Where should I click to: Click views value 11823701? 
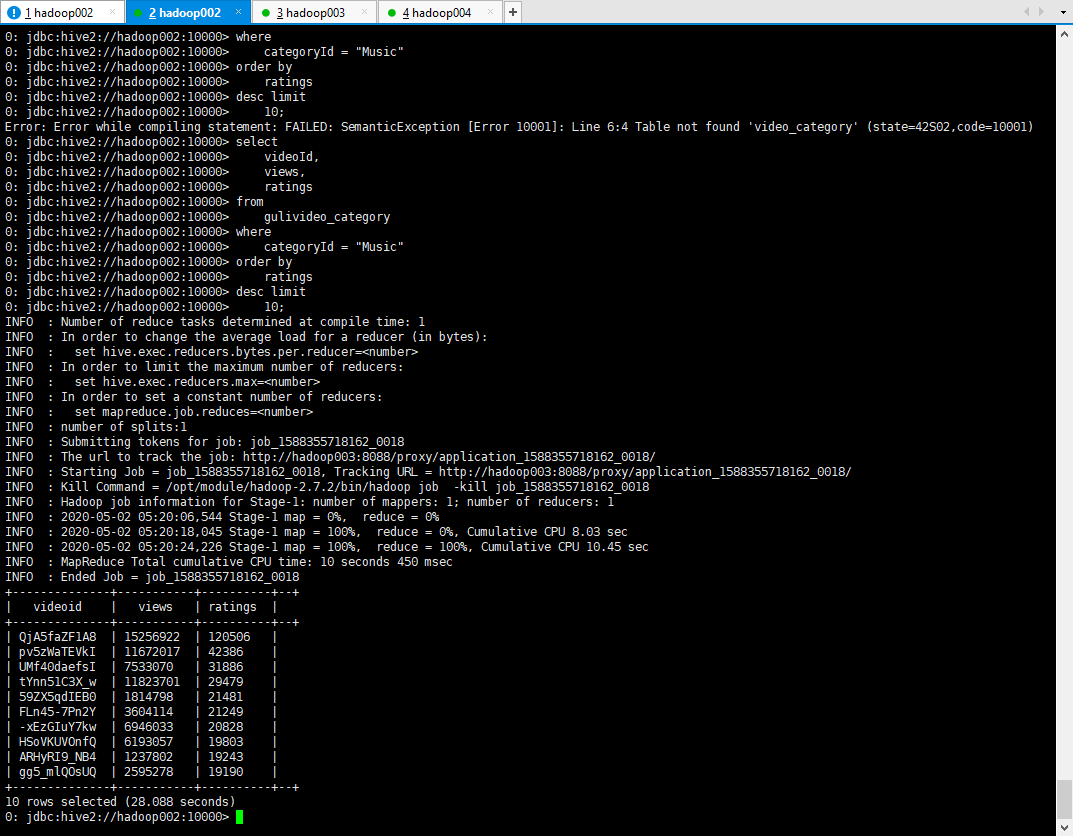(x=152, y=682)
